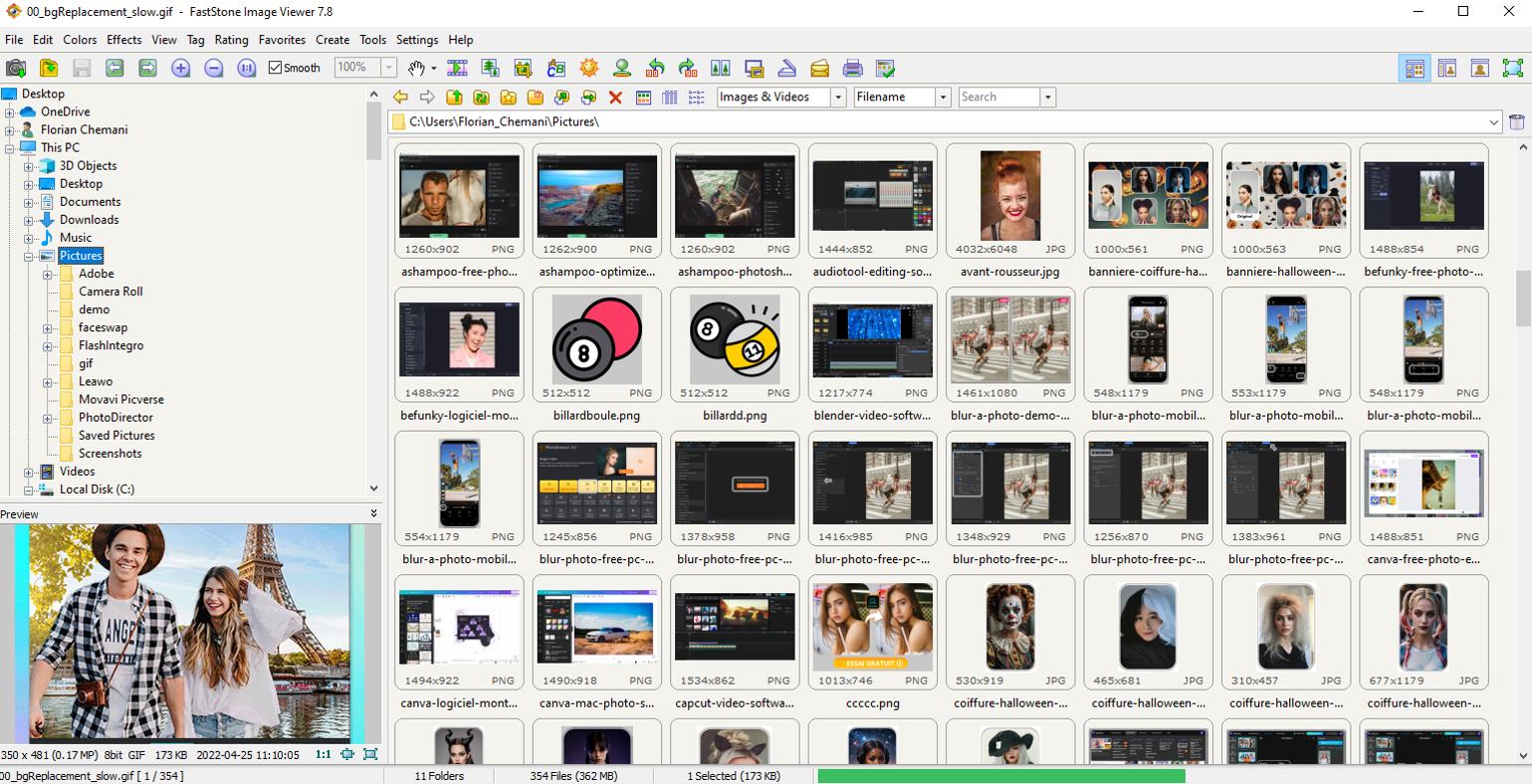Uncheck the Smooth option
The image size is (1532, 784).
(274, 68)
